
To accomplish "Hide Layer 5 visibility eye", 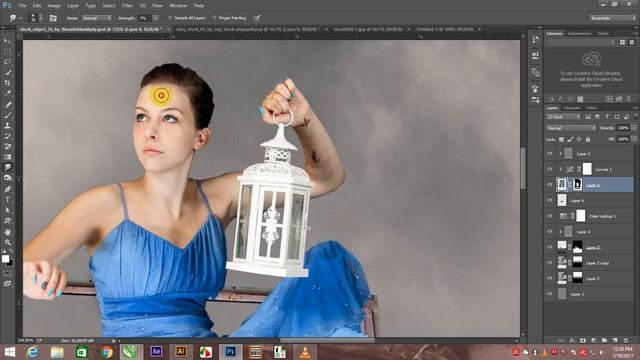I will tap(549, 154).
